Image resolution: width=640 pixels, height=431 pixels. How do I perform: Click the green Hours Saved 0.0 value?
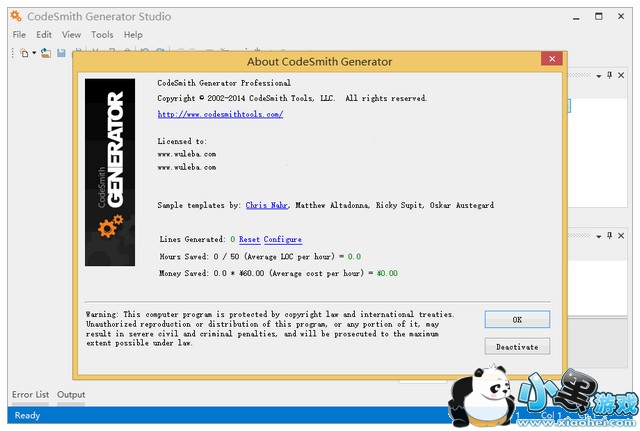click(x=354, y=257)
